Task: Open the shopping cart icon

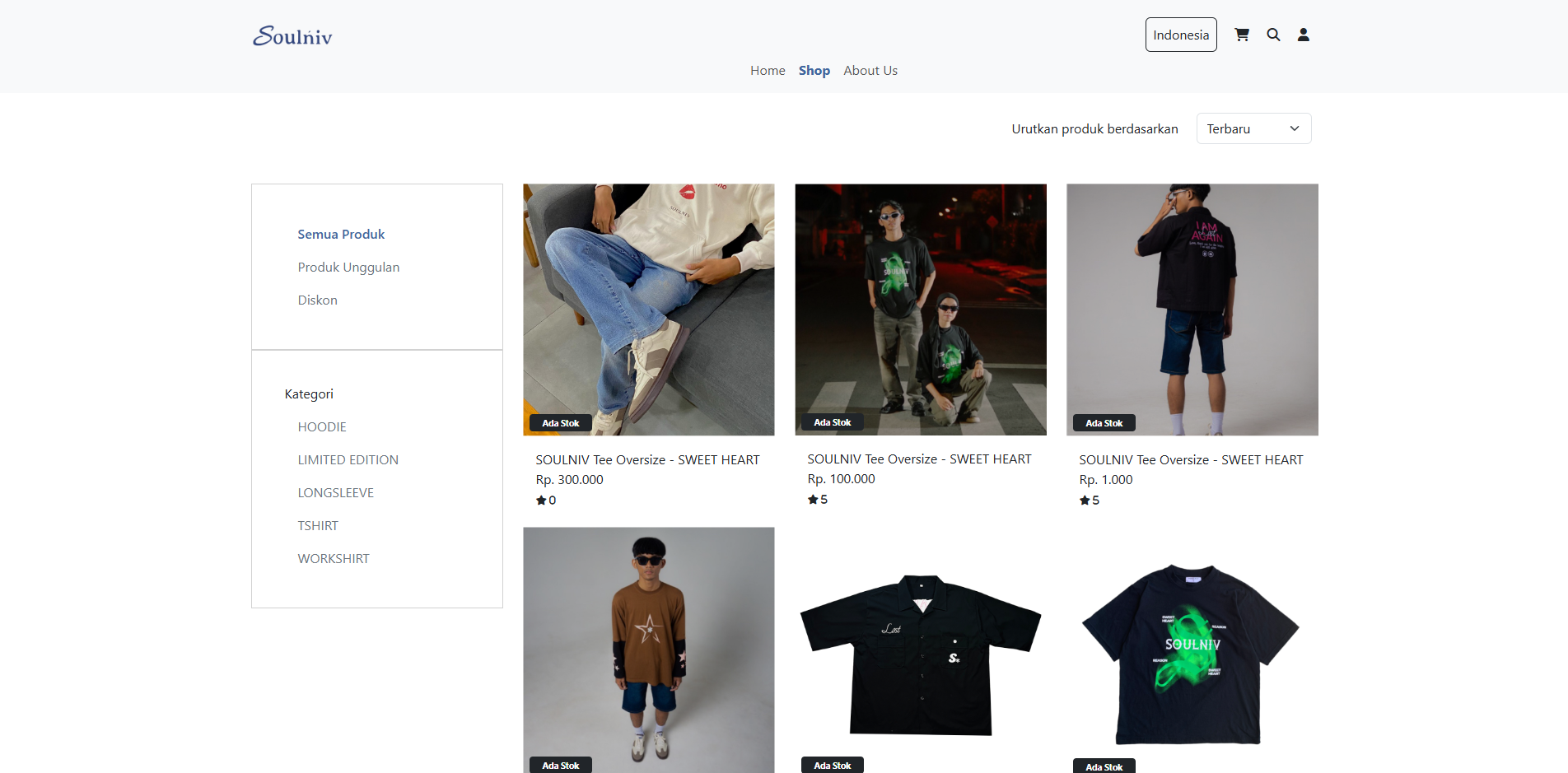Action: pos(1242,35)
